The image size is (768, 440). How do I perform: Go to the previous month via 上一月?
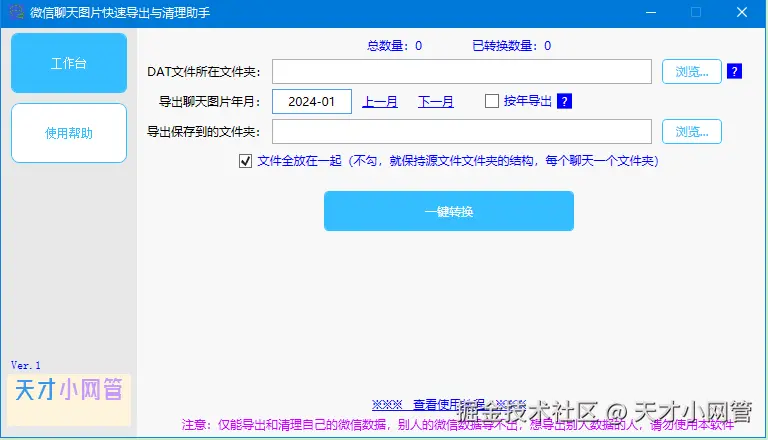tap(380, 101)
